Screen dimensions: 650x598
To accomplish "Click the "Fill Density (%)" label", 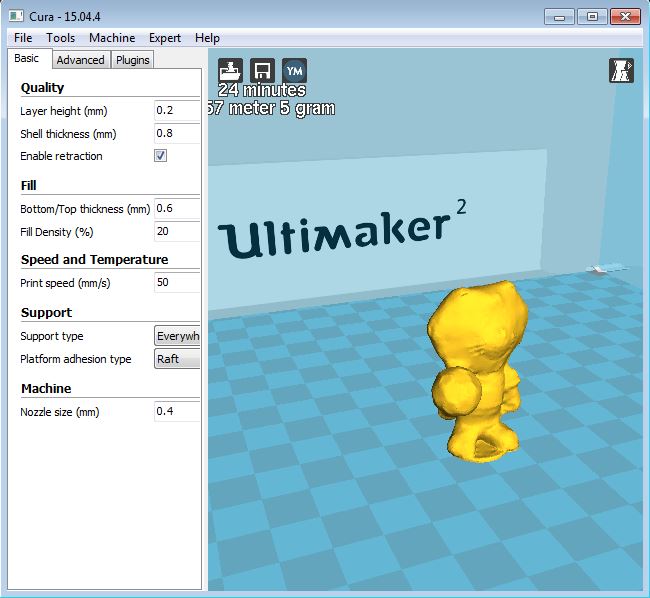I will pyautogui.click(x=57, y=232).
